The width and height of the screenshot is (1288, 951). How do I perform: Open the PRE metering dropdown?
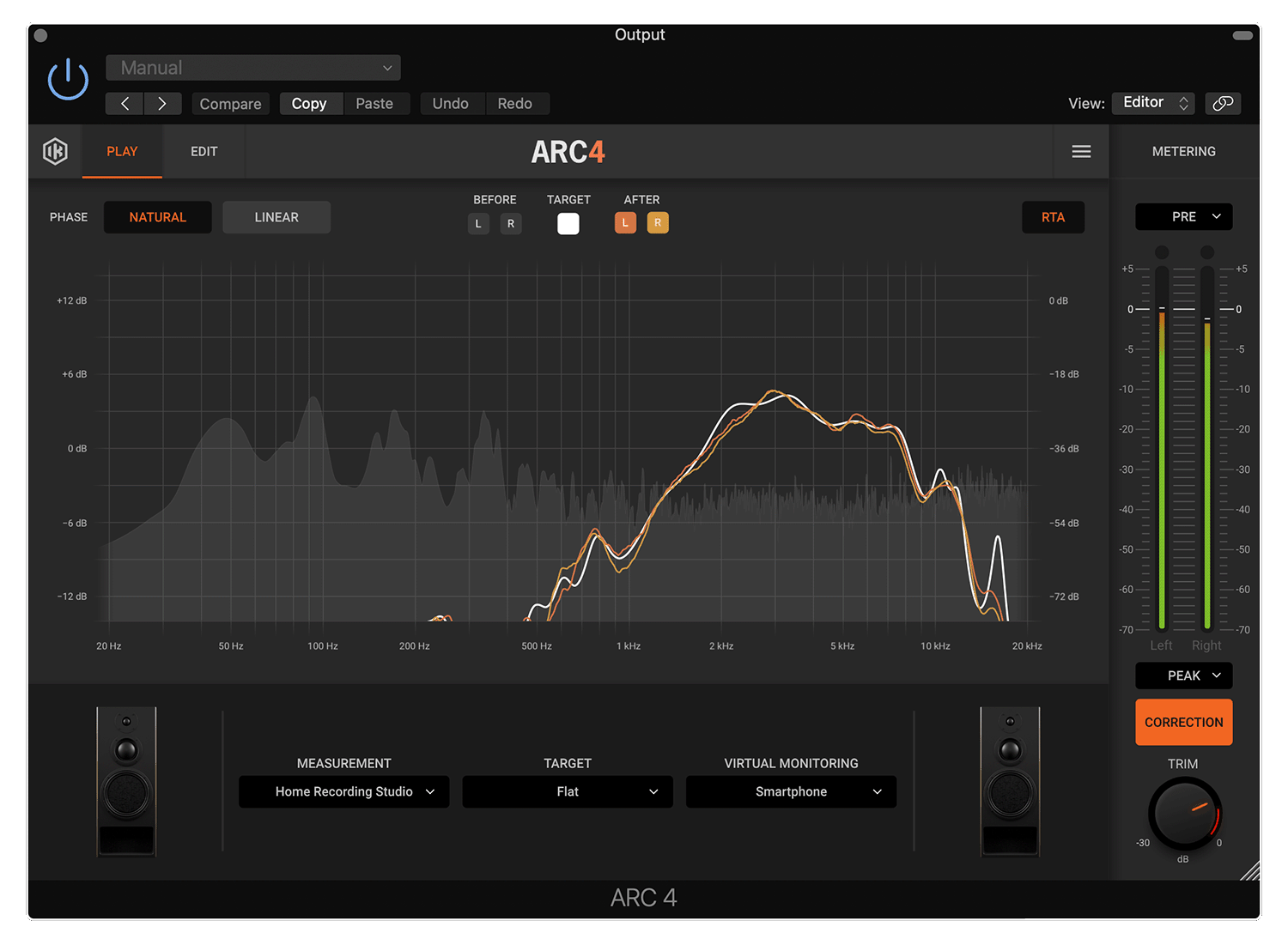click(x=1183, y=217)
